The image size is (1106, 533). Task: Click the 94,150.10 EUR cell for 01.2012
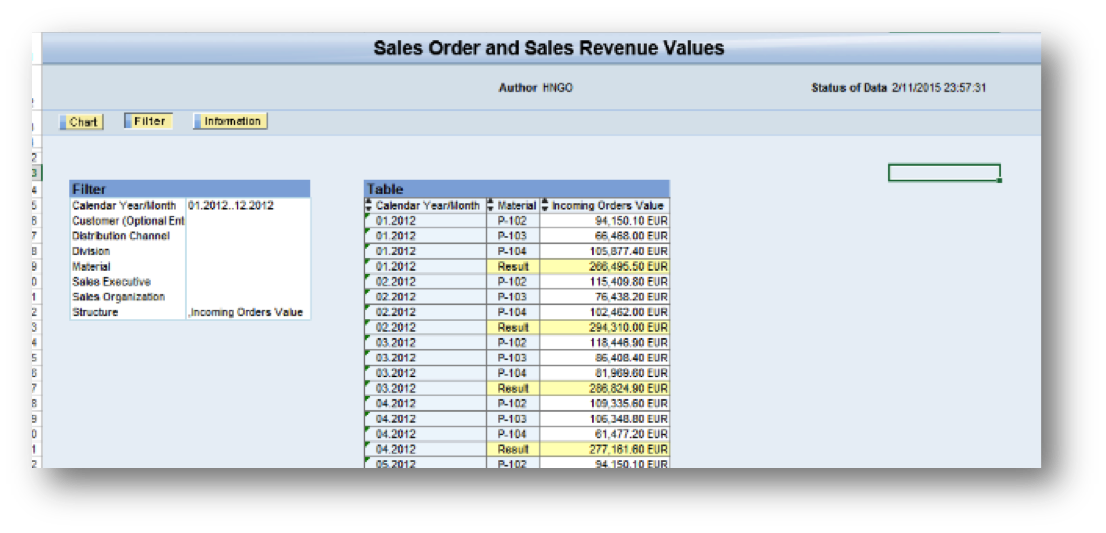605,221
